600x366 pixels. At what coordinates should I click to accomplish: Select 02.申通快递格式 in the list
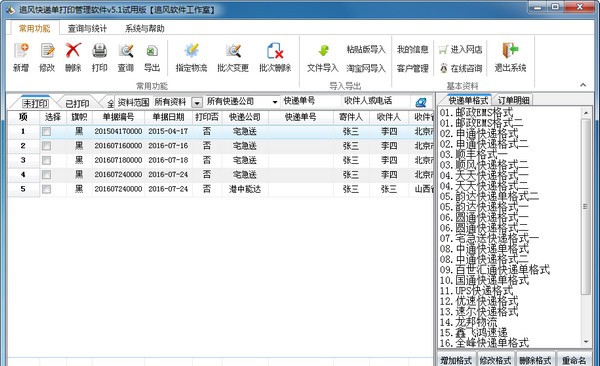(x=478, y=134)
